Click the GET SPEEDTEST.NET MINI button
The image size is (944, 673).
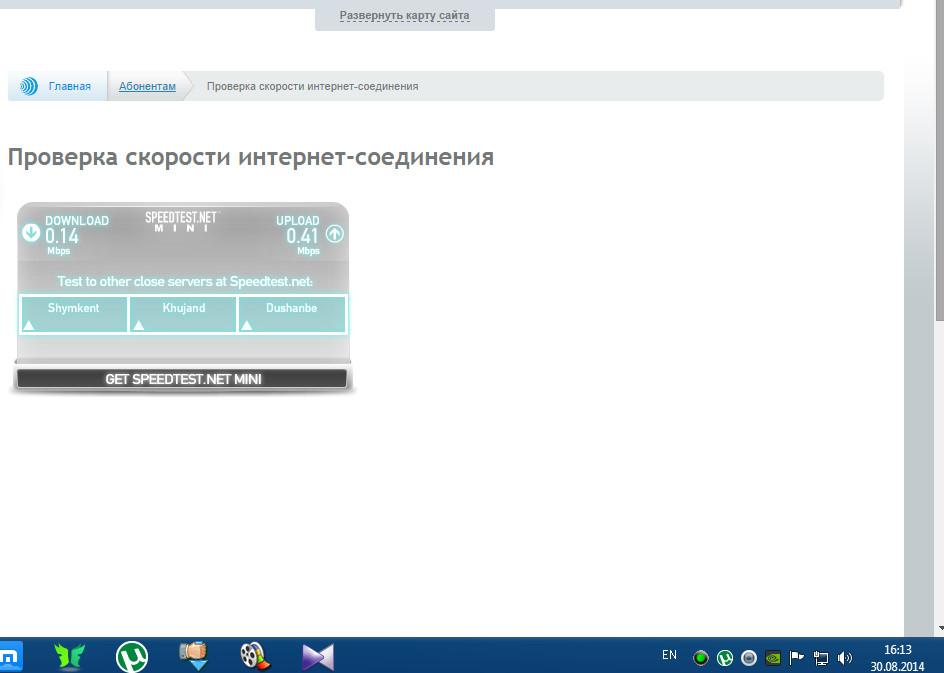pos(182,379)
